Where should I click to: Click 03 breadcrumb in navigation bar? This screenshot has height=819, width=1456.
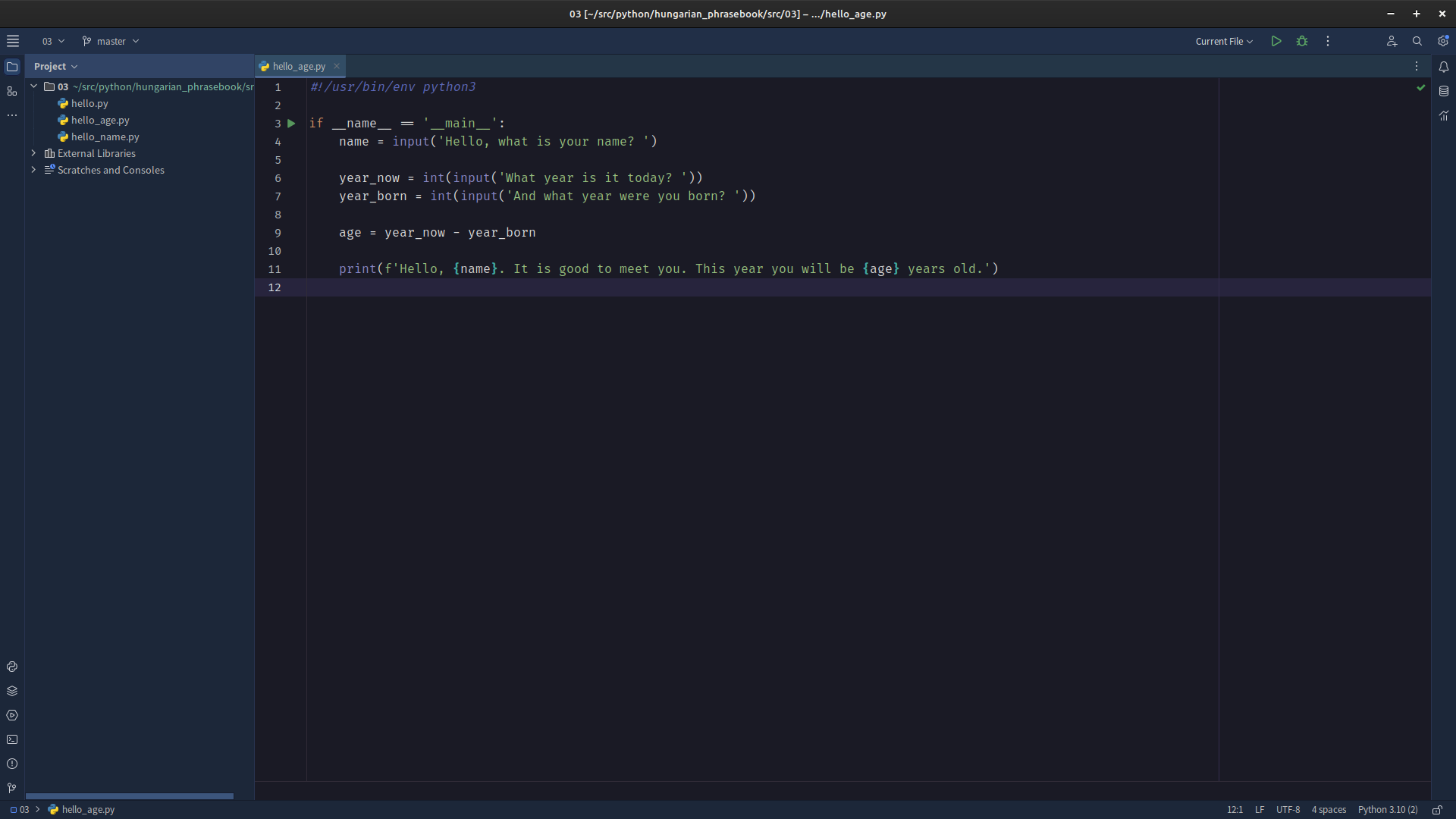(20, 809)
